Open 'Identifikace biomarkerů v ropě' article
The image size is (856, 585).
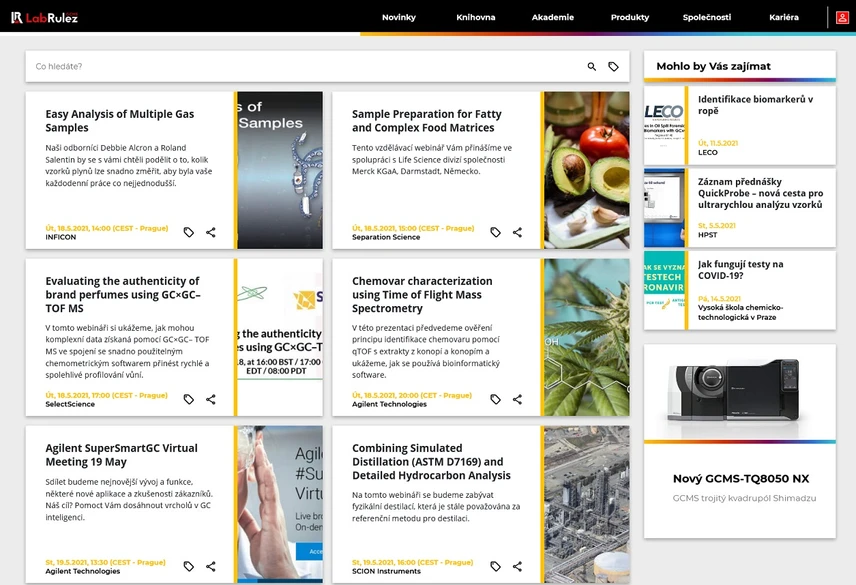point(755,105)
